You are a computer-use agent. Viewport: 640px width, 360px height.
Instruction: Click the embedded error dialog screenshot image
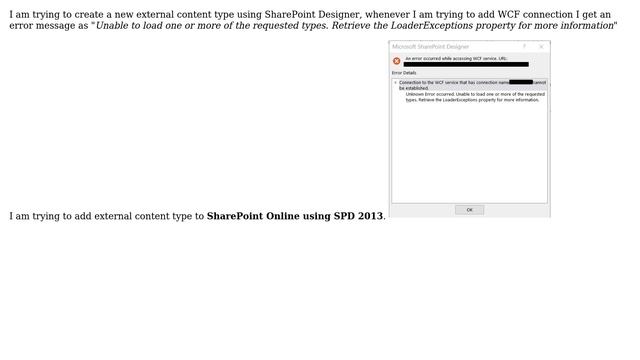[x=469, y=129]
